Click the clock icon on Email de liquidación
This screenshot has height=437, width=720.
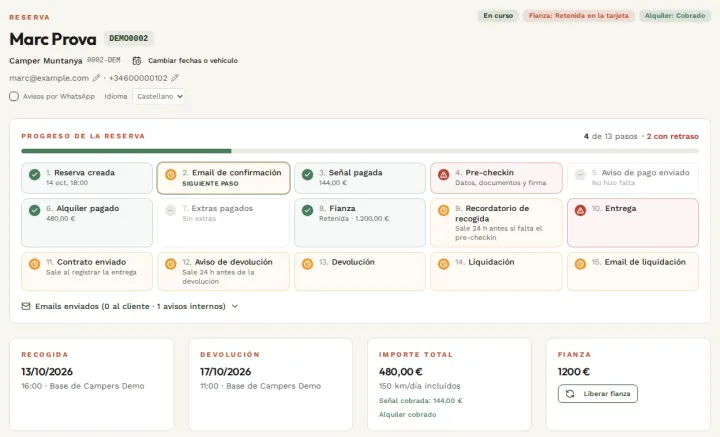pyautogui.click(x=580, y=264)
